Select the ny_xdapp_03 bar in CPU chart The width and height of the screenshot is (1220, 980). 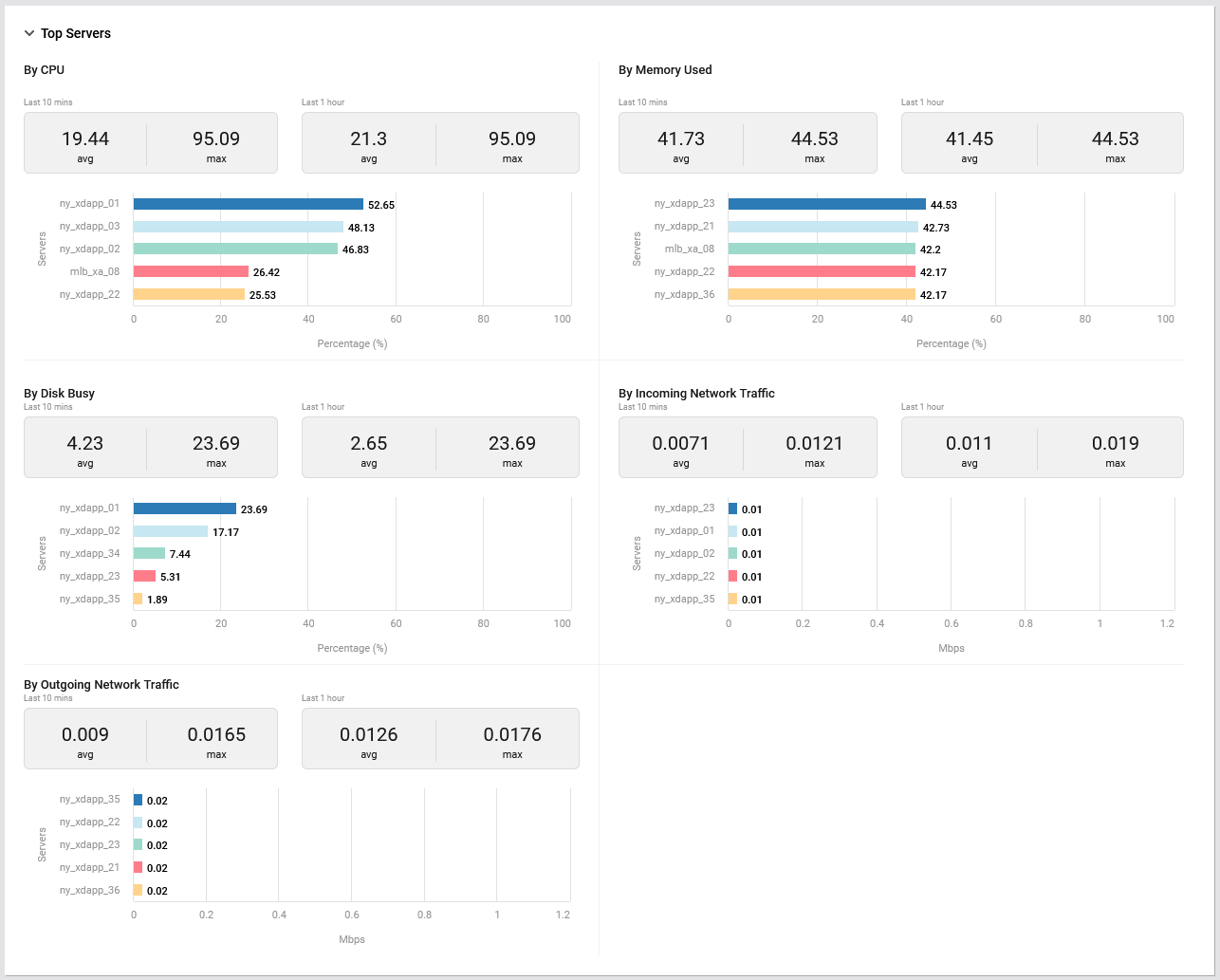(238, 227)
